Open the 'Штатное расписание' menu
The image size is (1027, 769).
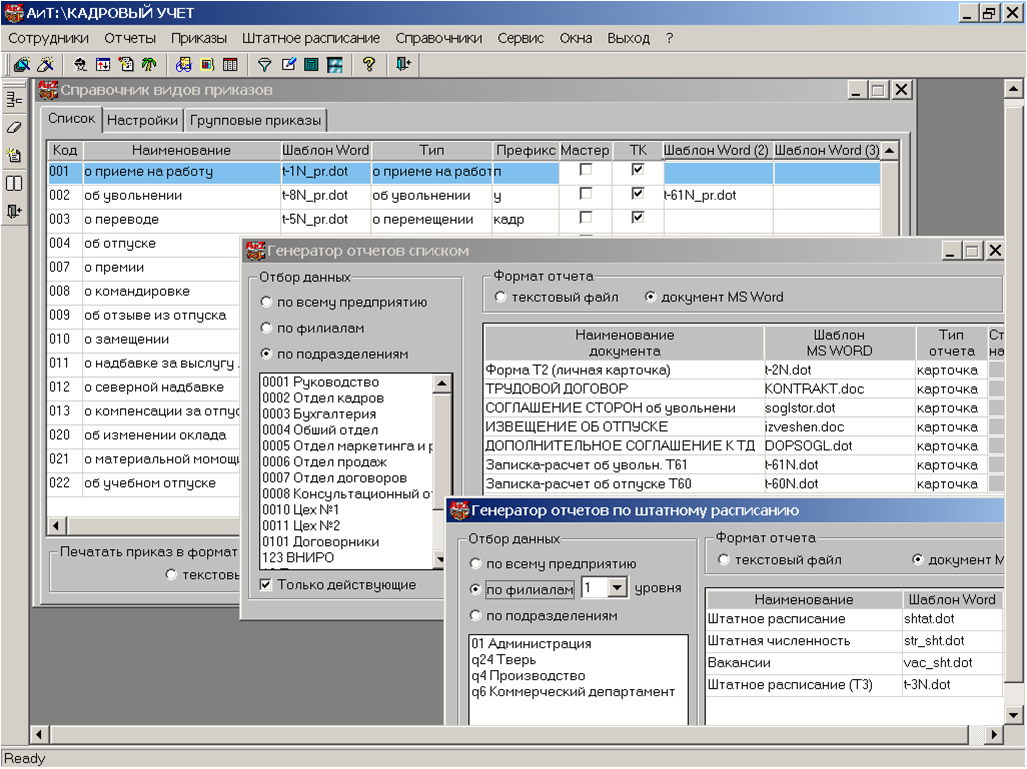[310, 38]
